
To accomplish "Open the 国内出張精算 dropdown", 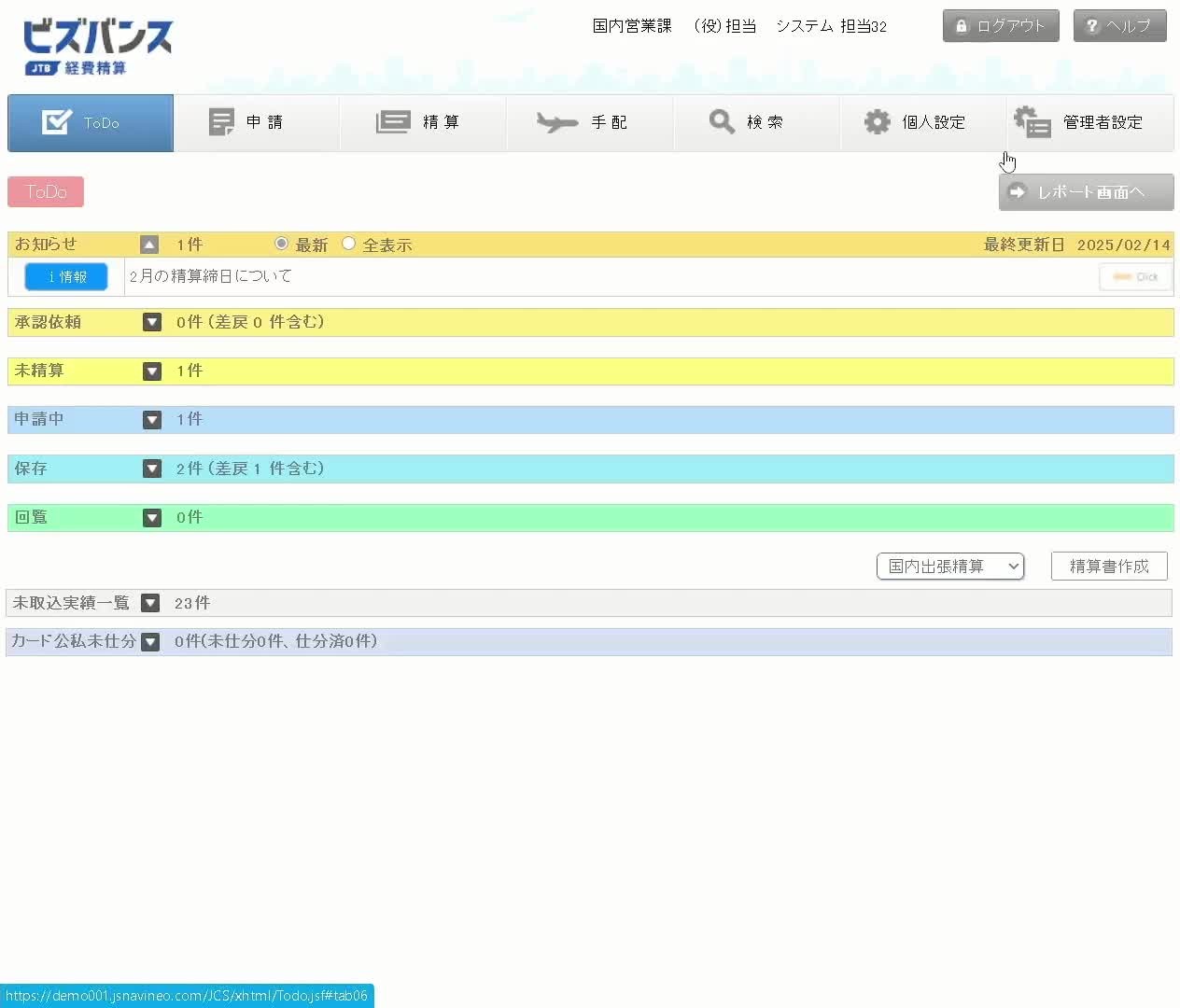I will coord(950,567).
